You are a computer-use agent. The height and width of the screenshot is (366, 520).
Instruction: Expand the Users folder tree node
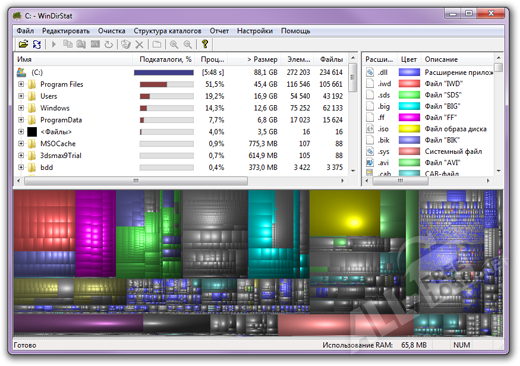(x=21, y=96)
